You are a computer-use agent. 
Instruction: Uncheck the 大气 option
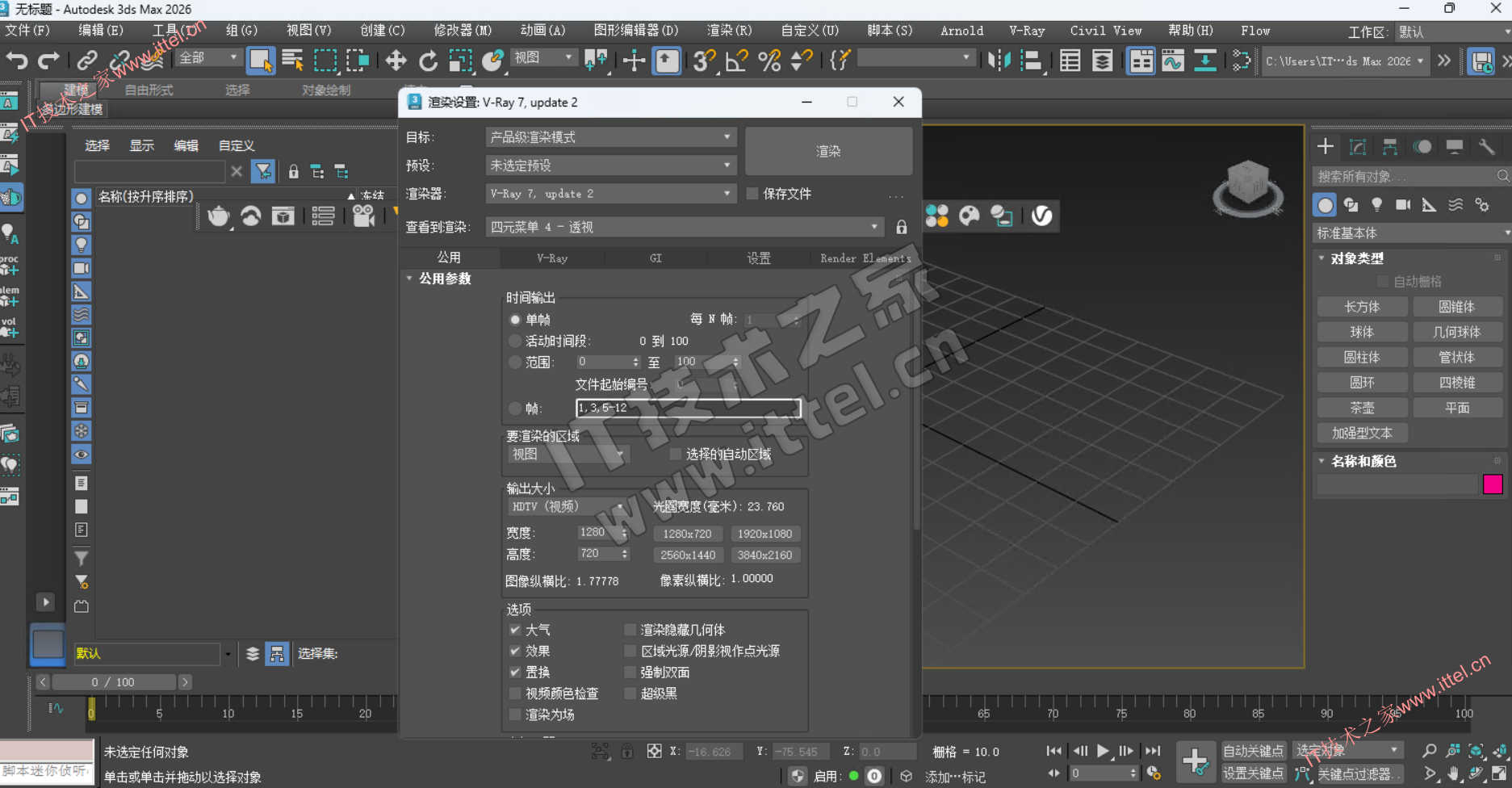[x=515, y=630]
